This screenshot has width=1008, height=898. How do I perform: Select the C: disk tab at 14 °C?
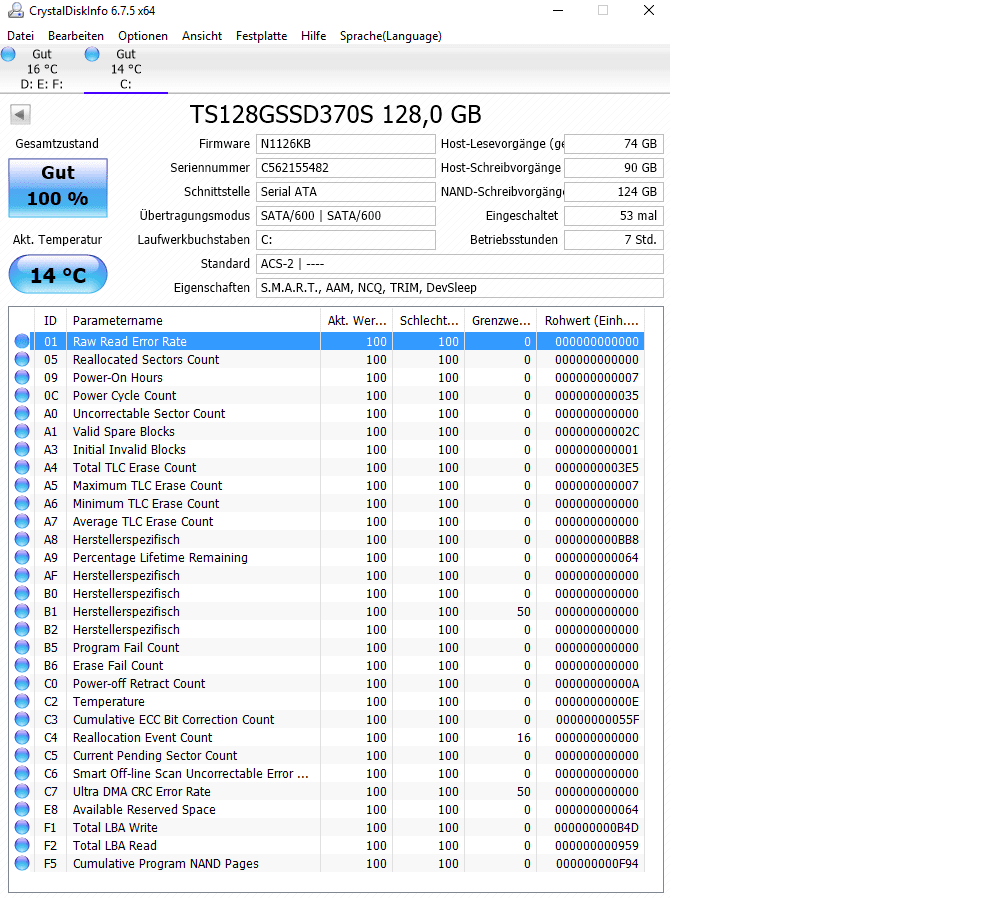coord(126,69)
